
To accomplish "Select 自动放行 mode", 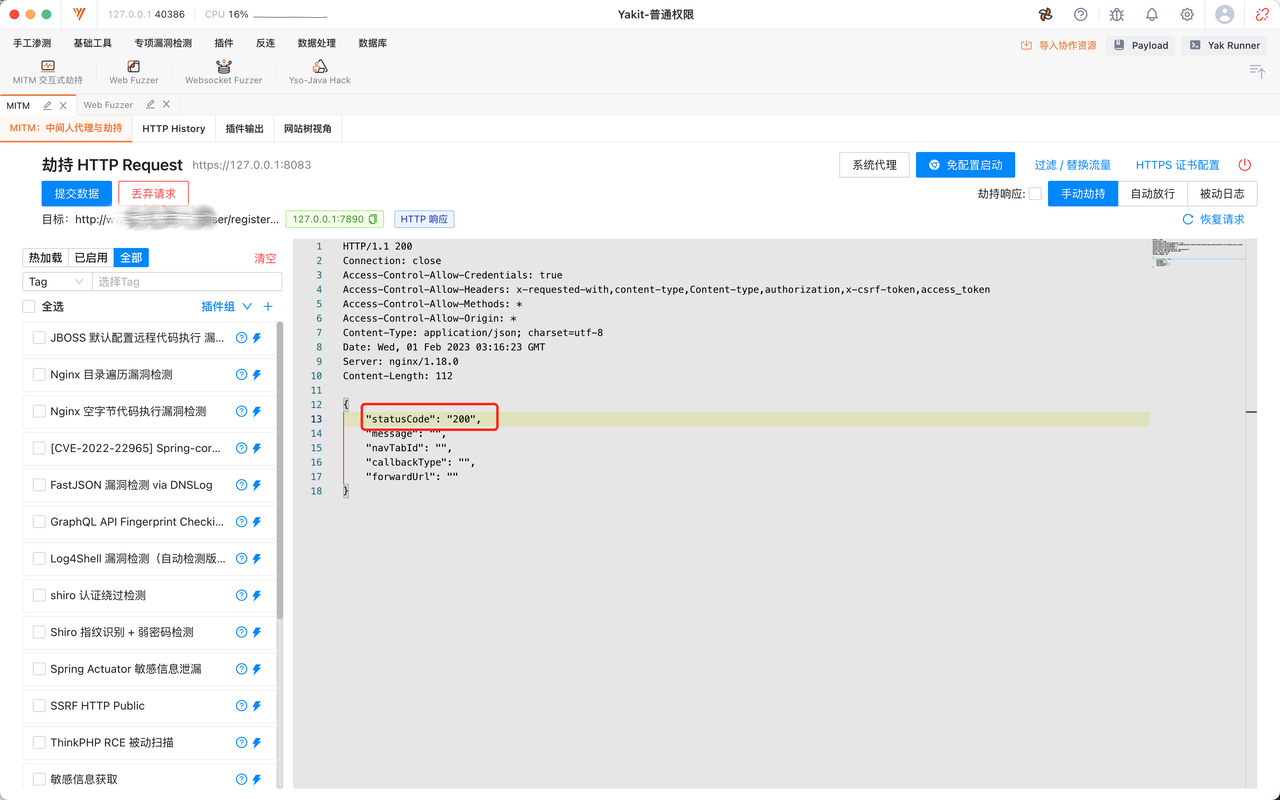I will pyautogui.click(x=1153, y=194).
